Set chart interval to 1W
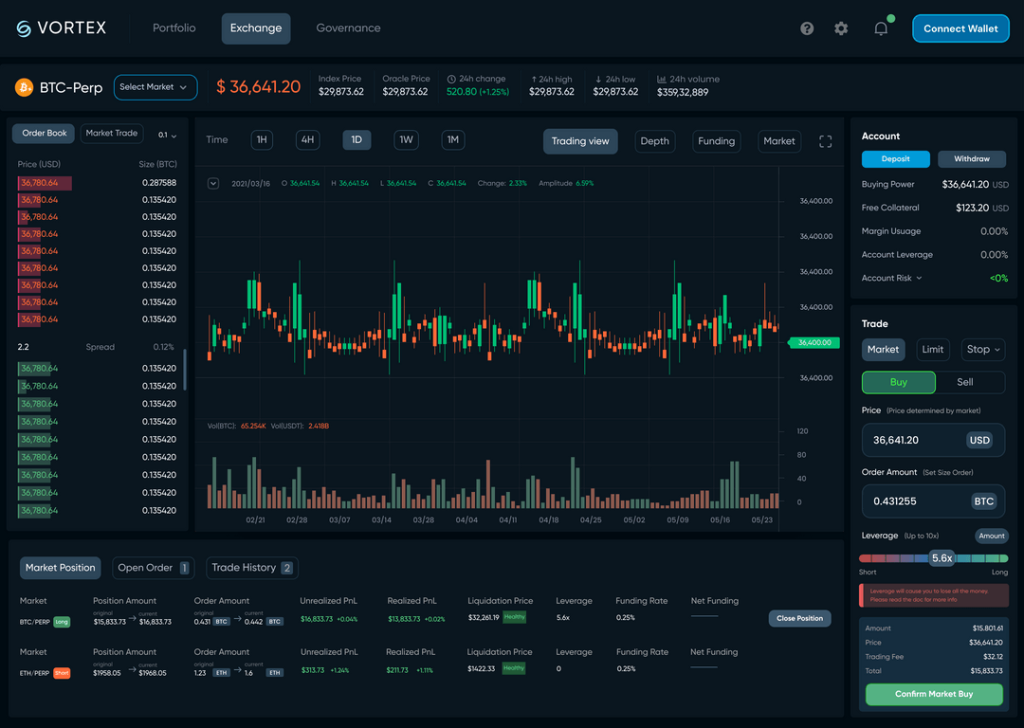 [406, 140]
